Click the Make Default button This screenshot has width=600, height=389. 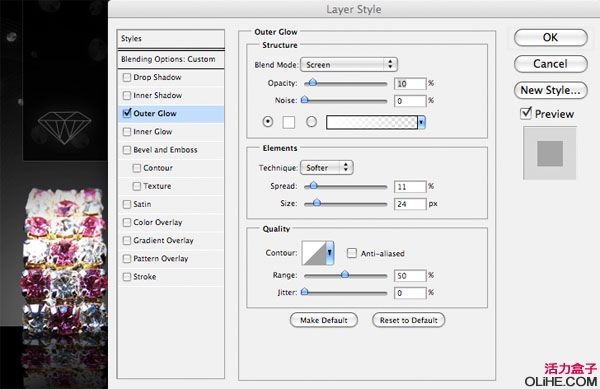[324, 320]
